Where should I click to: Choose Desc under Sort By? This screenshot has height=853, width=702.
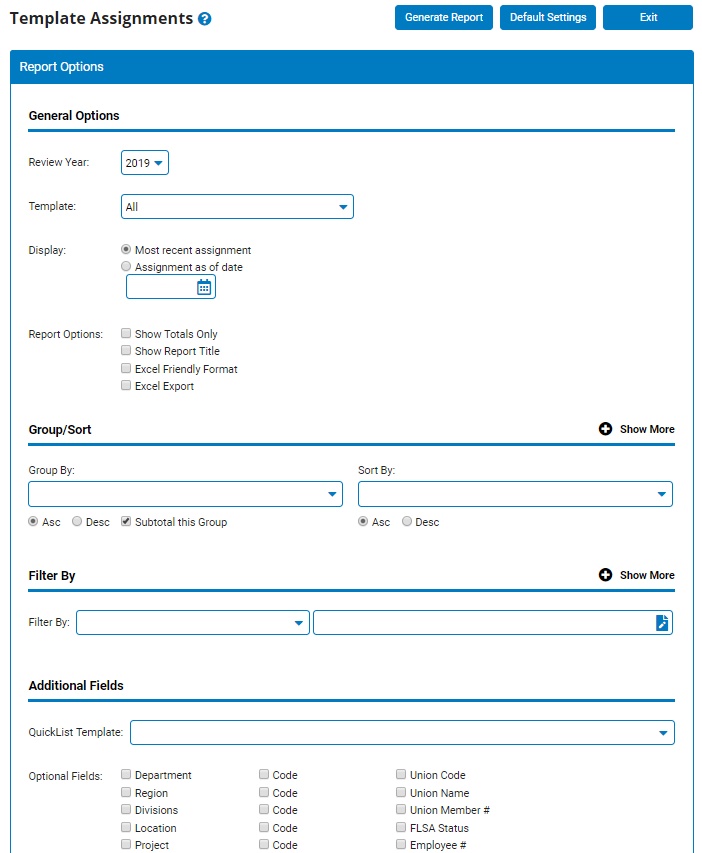(407, 521)
